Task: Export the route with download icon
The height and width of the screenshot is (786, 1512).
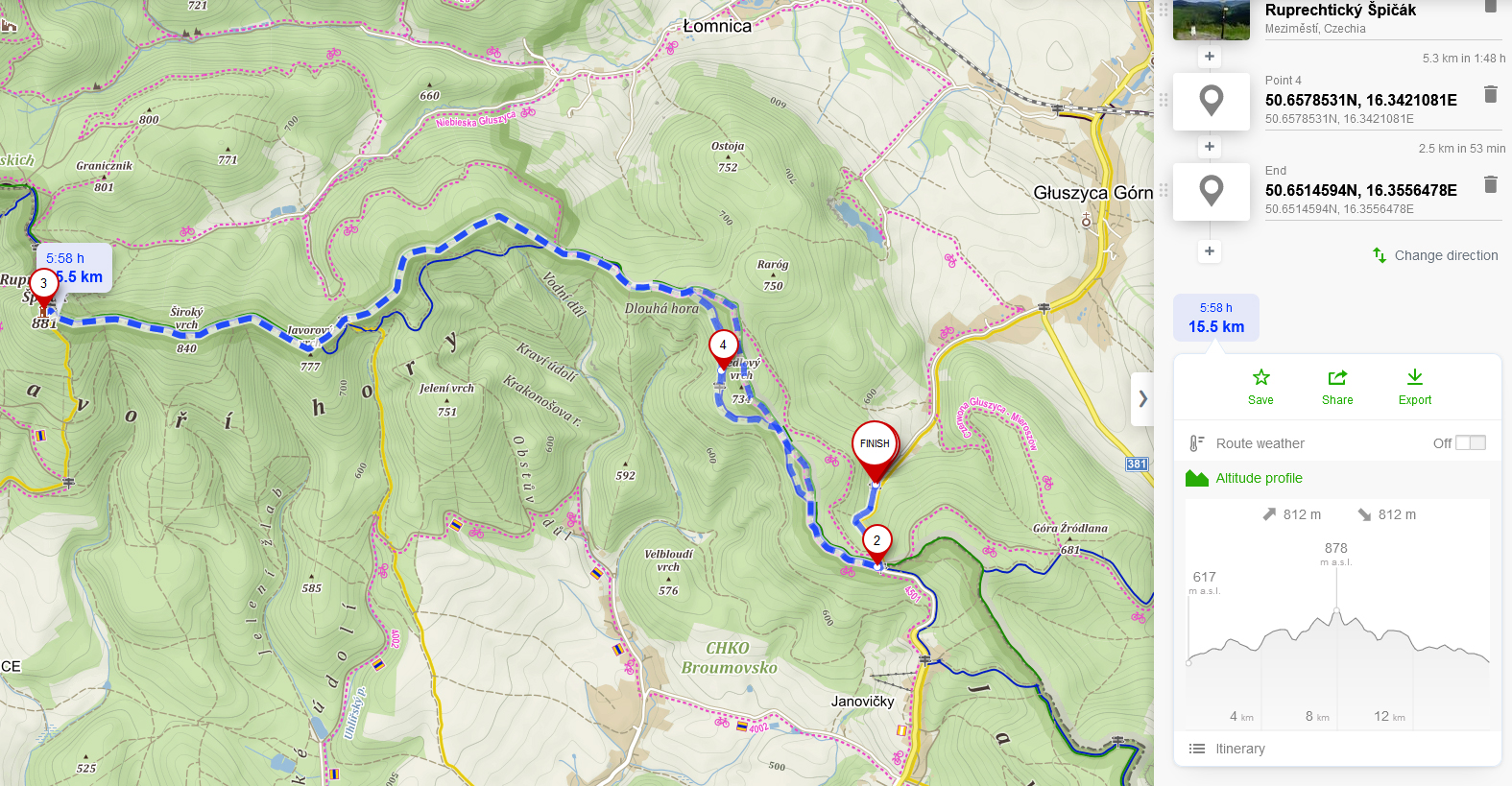Action: (x=1415, y=377)
